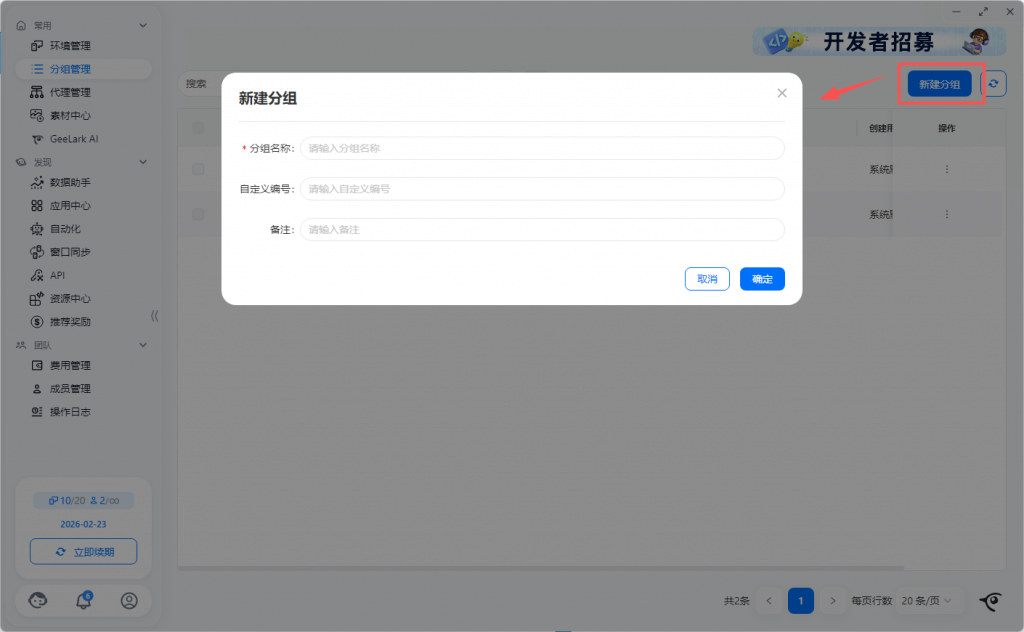Screen dimensions: 1024x632
Task: Collapse the 常用 sidebar section
Action: [143, 25]
